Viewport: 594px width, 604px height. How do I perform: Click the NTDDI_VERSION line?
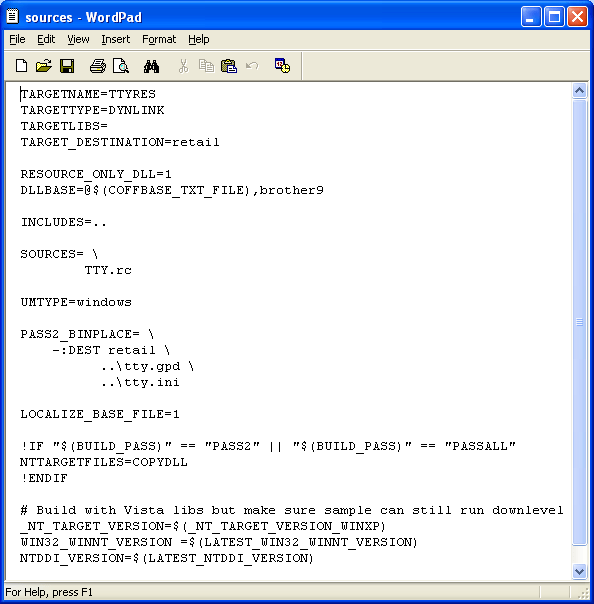[167, 558]
